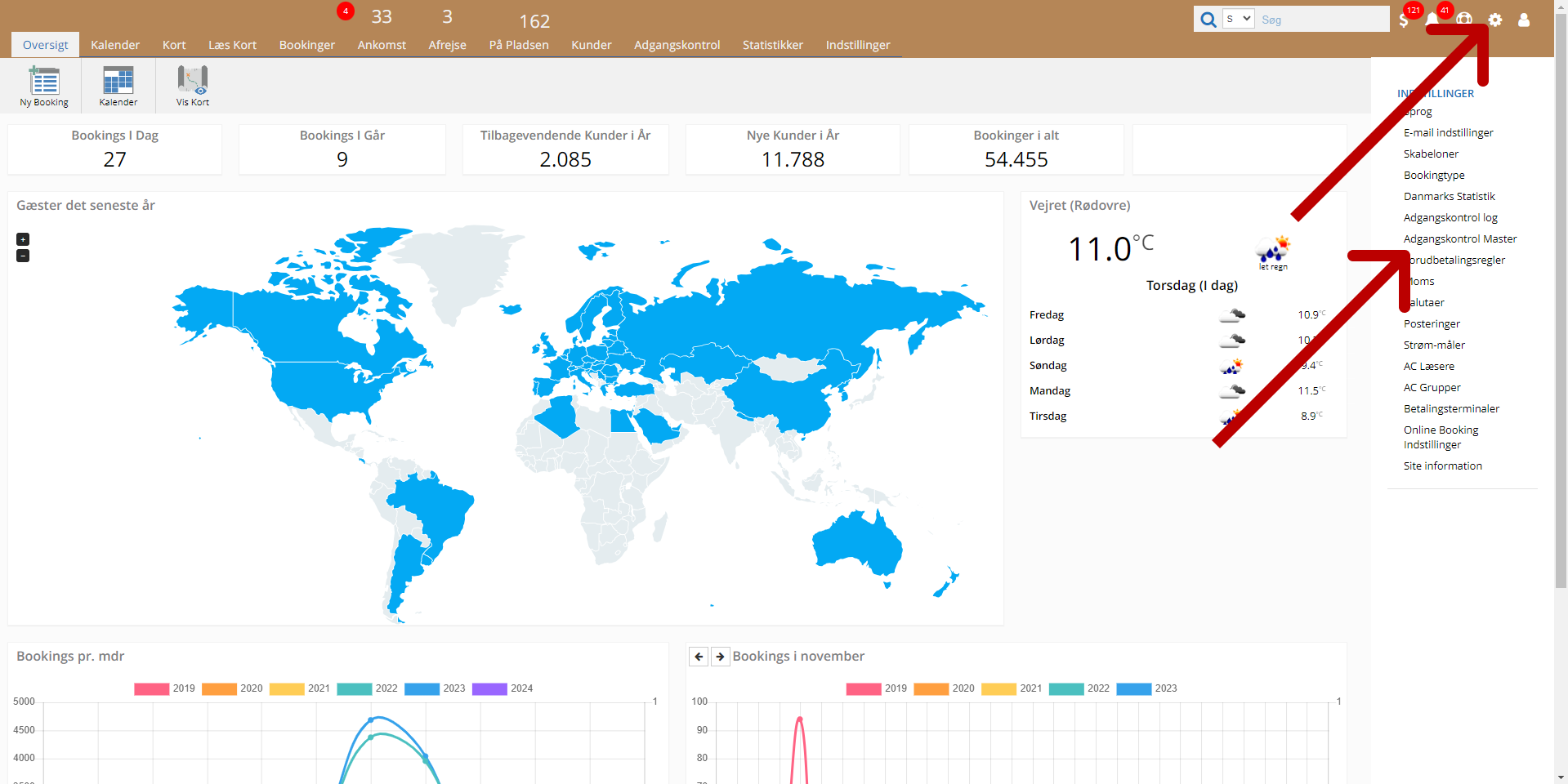Open the user profile icon
Screen dimensions: 1568x784
1524,20
